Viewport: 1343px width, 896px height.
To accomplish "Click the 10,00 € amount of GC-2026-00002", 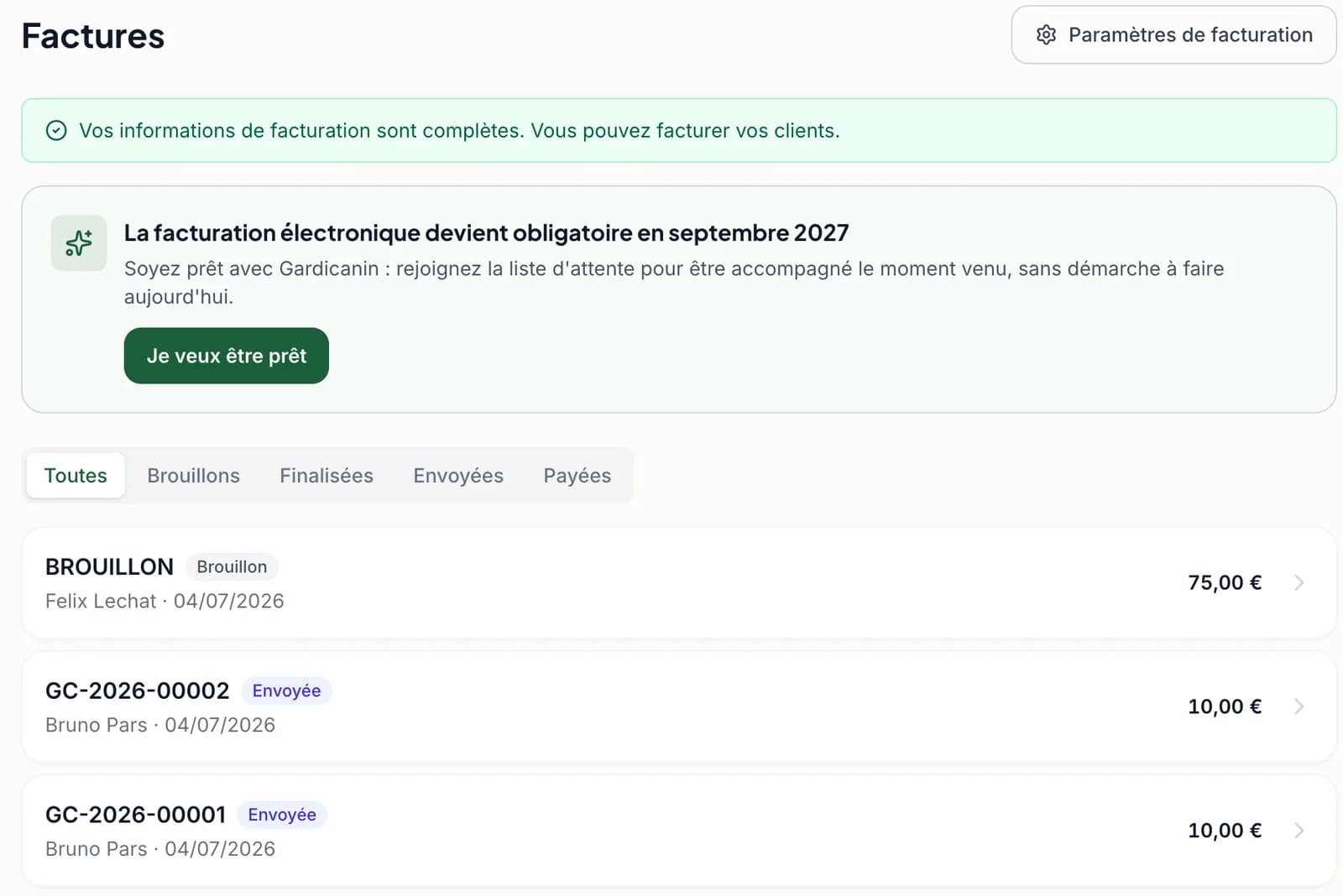I will click(x=1225, y=706).
